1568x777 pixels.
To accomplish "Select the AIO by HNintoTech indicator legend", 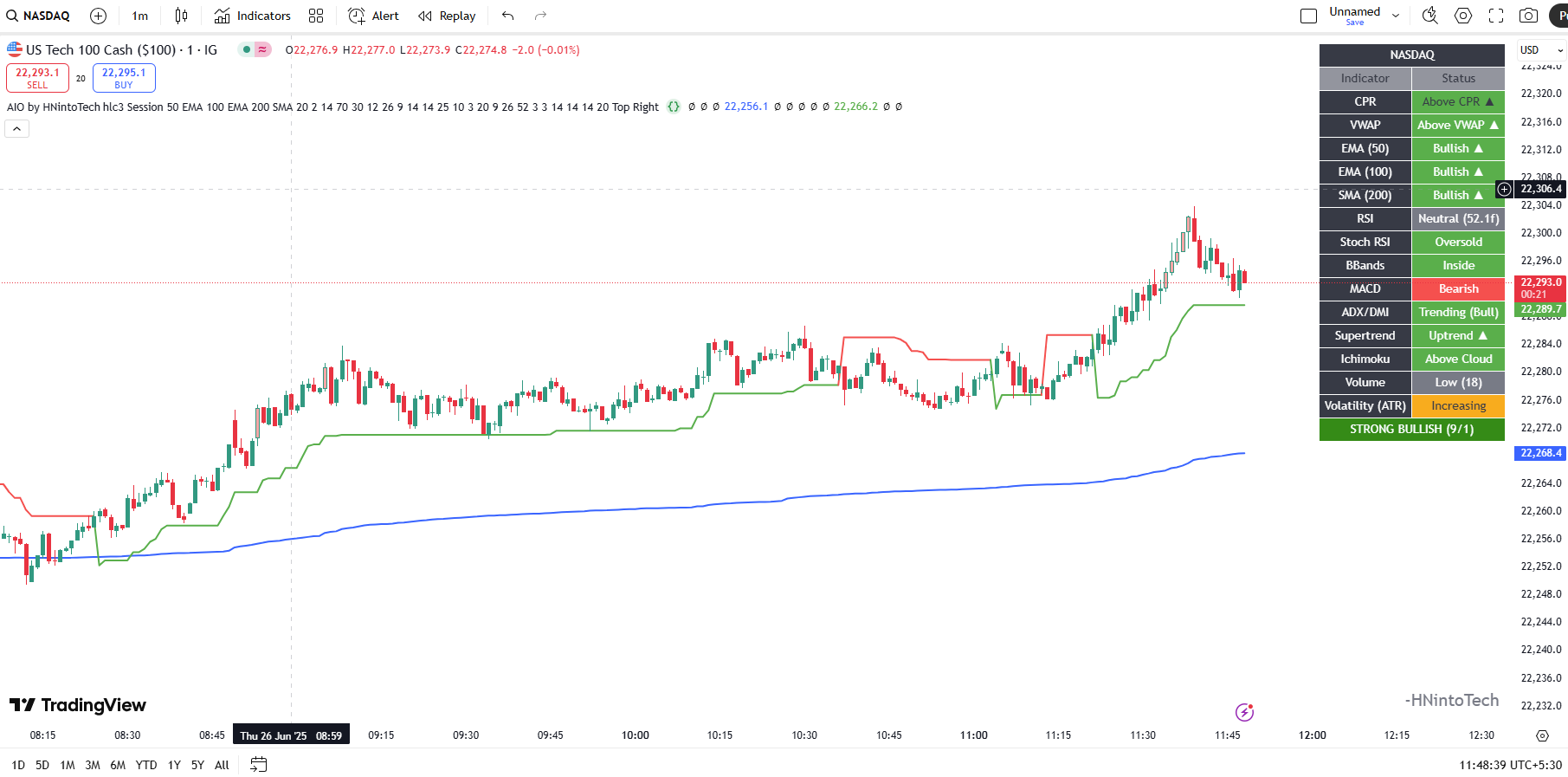I will pos(332,107).
